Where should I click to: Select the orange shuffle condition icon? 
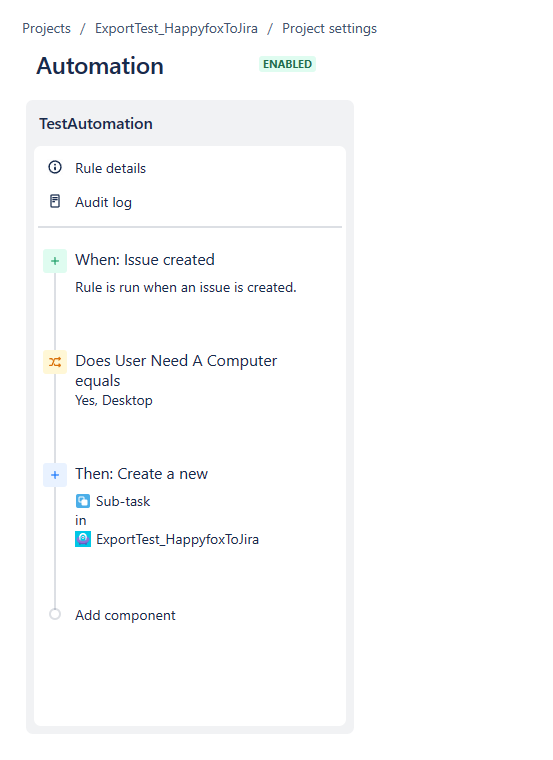pos(55,362)
